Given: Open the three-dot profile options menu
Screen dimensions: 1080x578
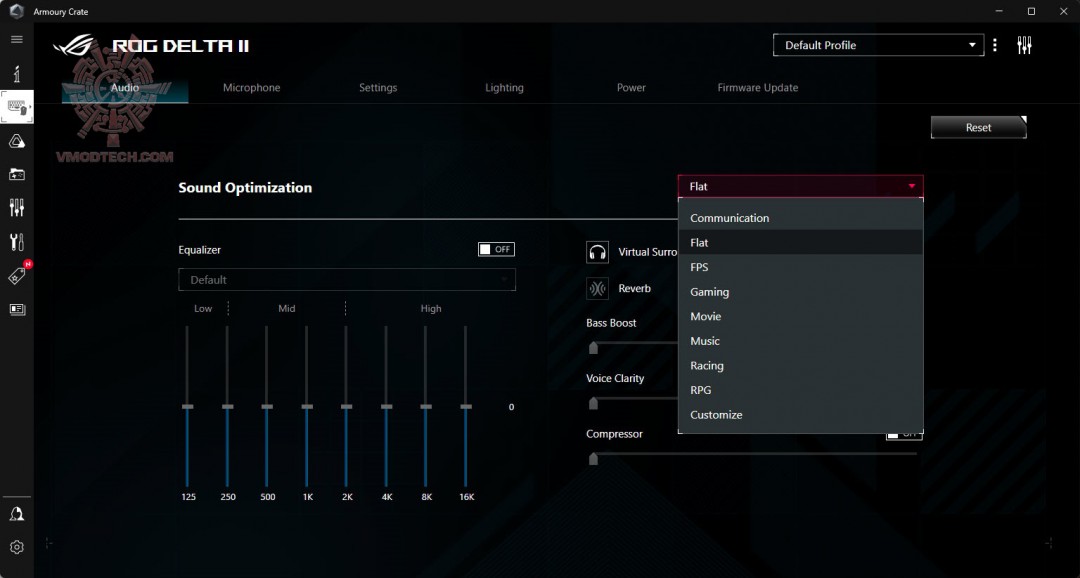Looking at the screenshot, I should [995, 45].
